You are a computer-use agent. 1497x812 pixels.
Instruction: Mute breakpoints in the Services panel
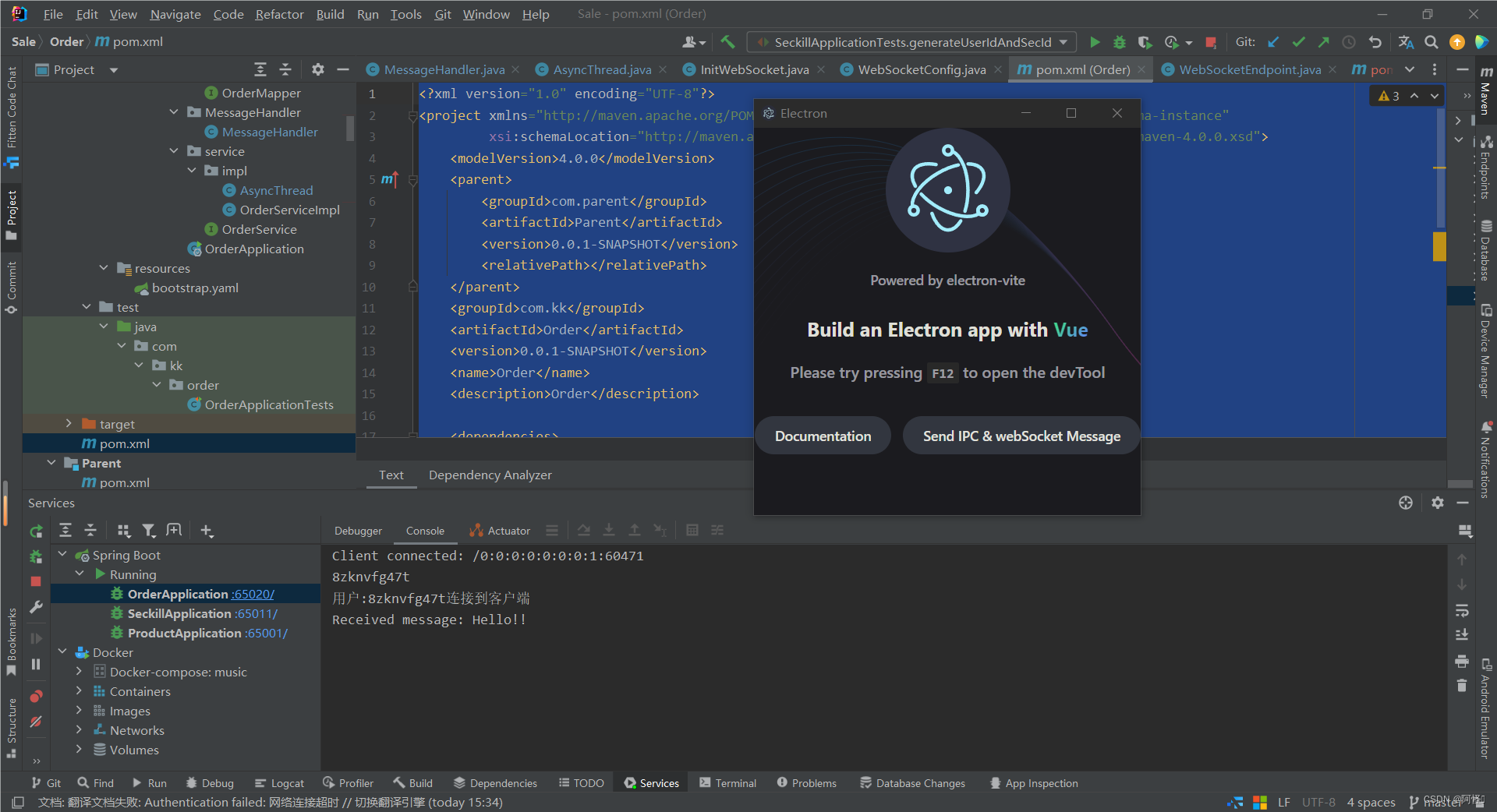pyautogui.click(x=36, y=721)
